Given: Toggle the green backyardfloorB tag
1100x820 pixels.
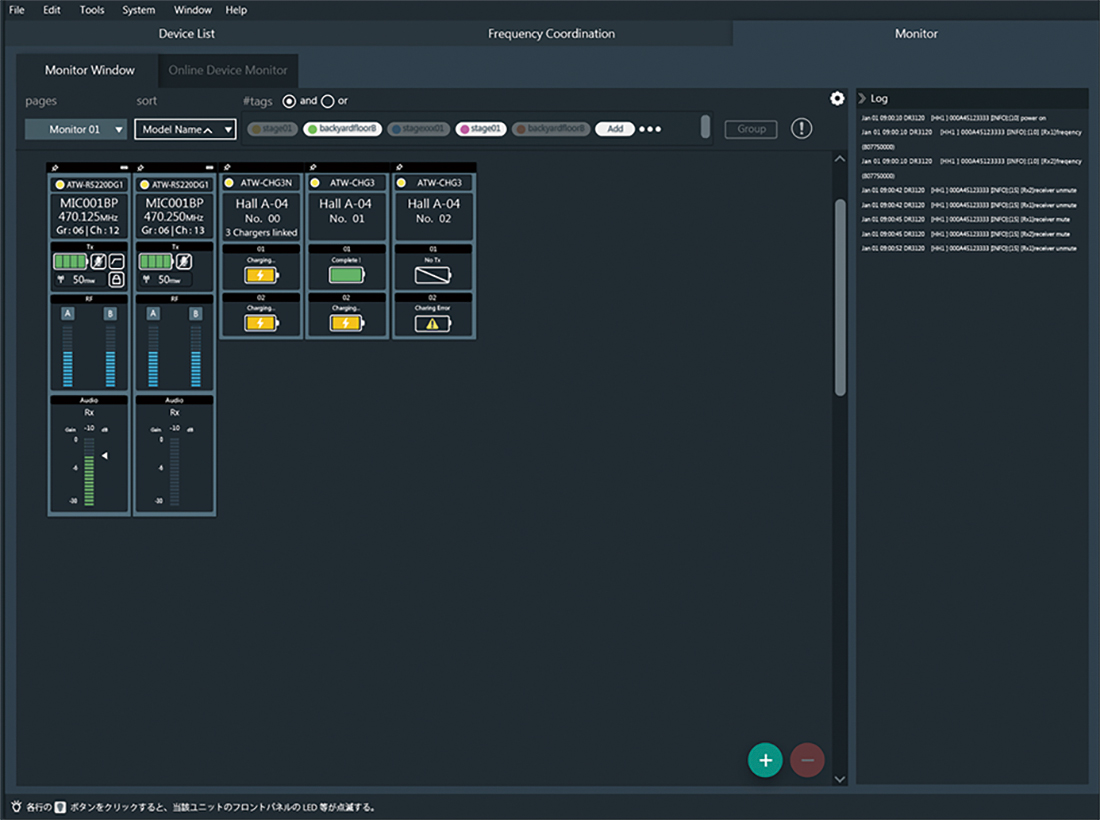Looking at the screenshot, I should coord(342,129).
